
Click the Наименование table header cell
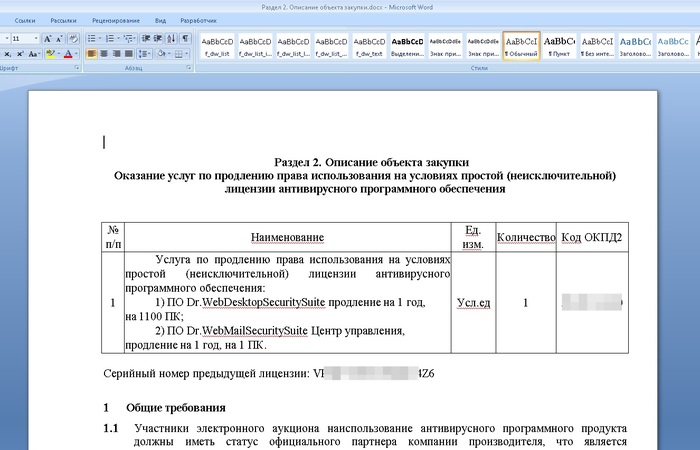point(286,237)
